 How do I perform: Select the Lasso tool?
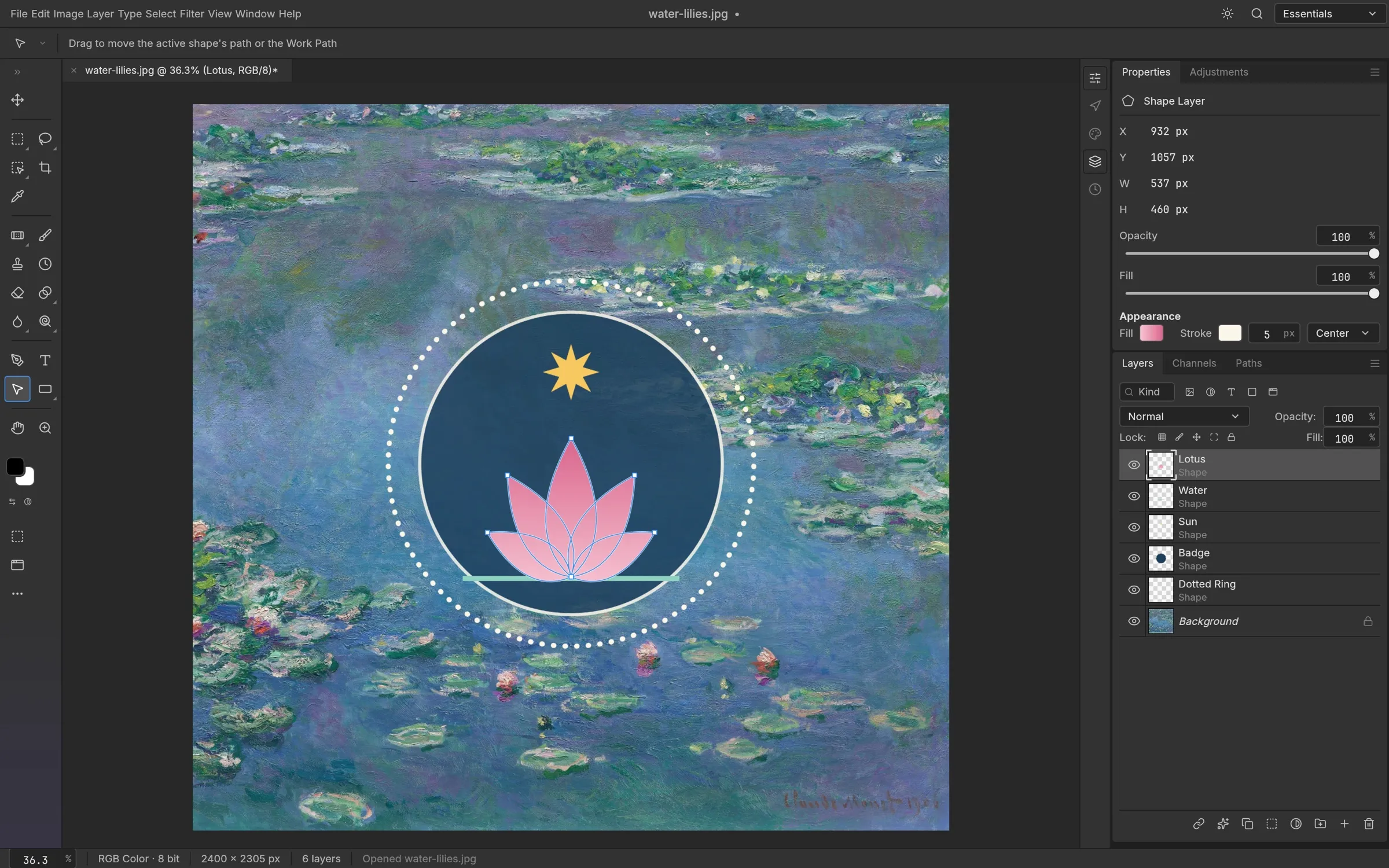45,139
